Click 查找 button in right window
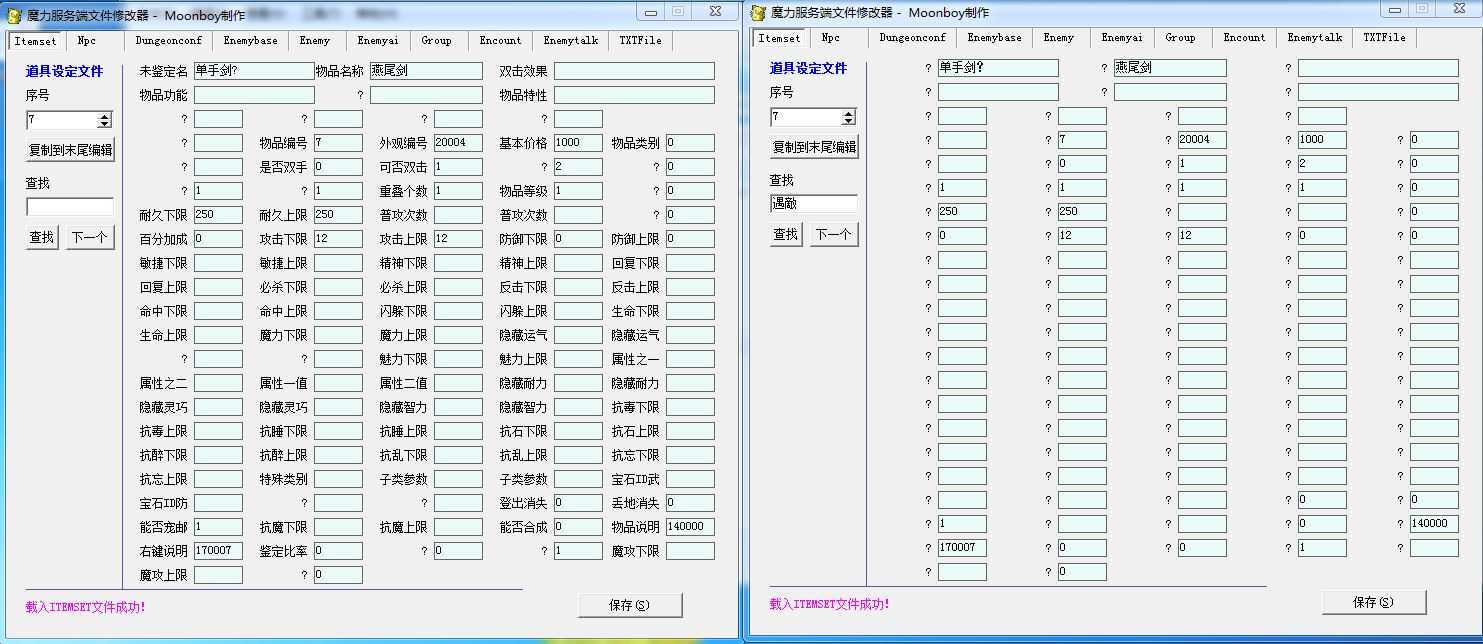The height and width of the screenshot is (644, 1483). [x=786, y=234]
